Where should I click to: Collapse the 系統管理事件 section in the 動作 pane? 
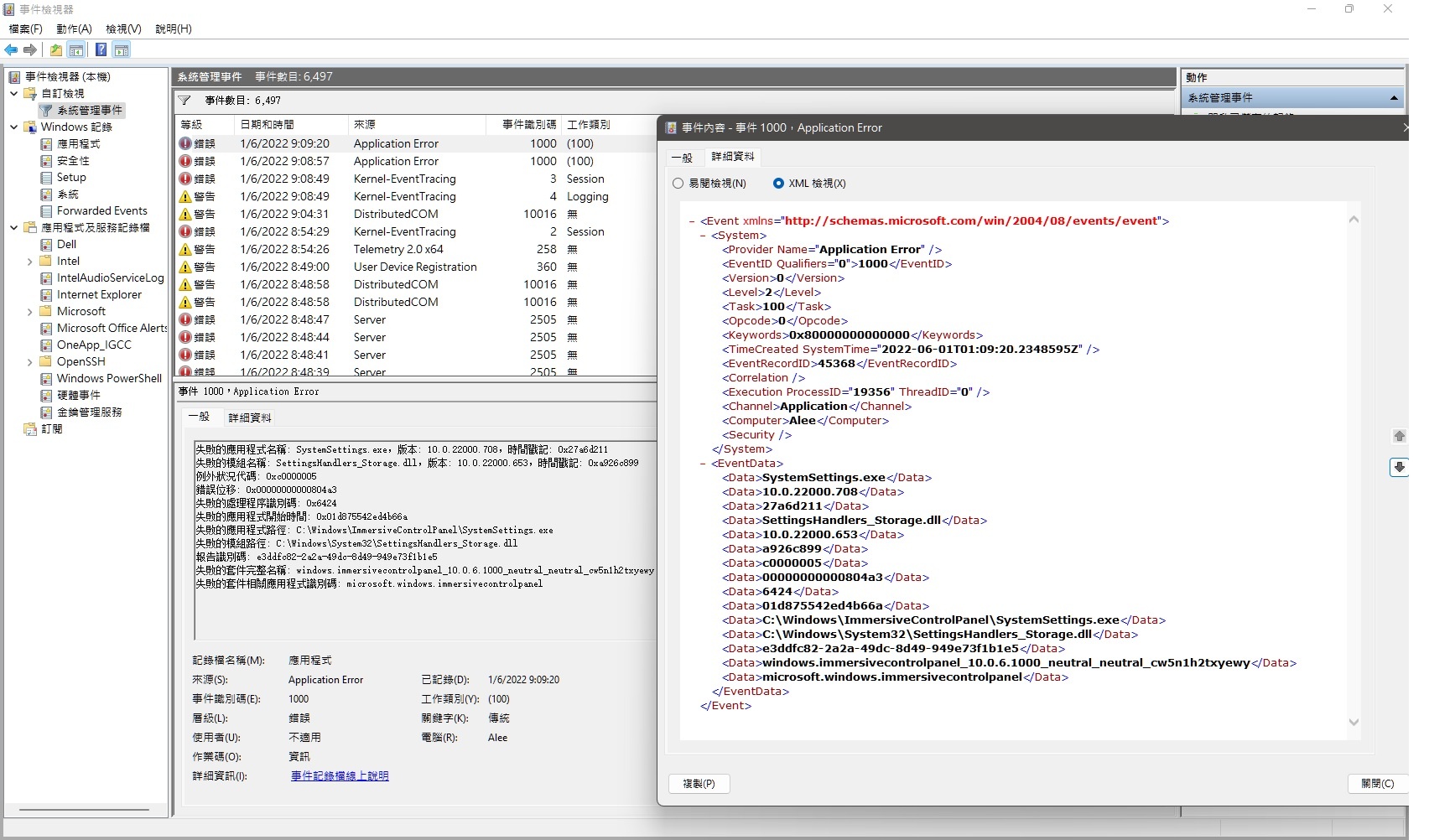coord(1394,98)
